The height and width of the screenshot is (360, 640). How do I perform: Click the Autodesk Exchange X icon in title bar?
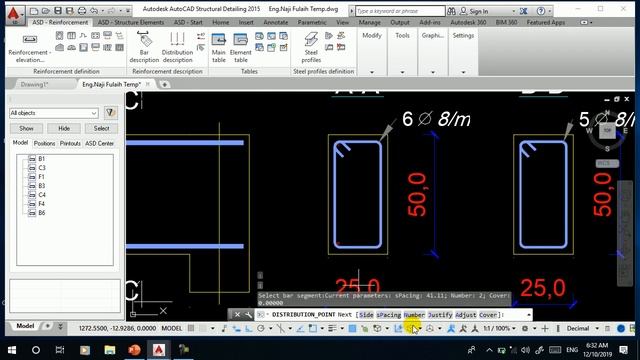(x=524, y=11)
